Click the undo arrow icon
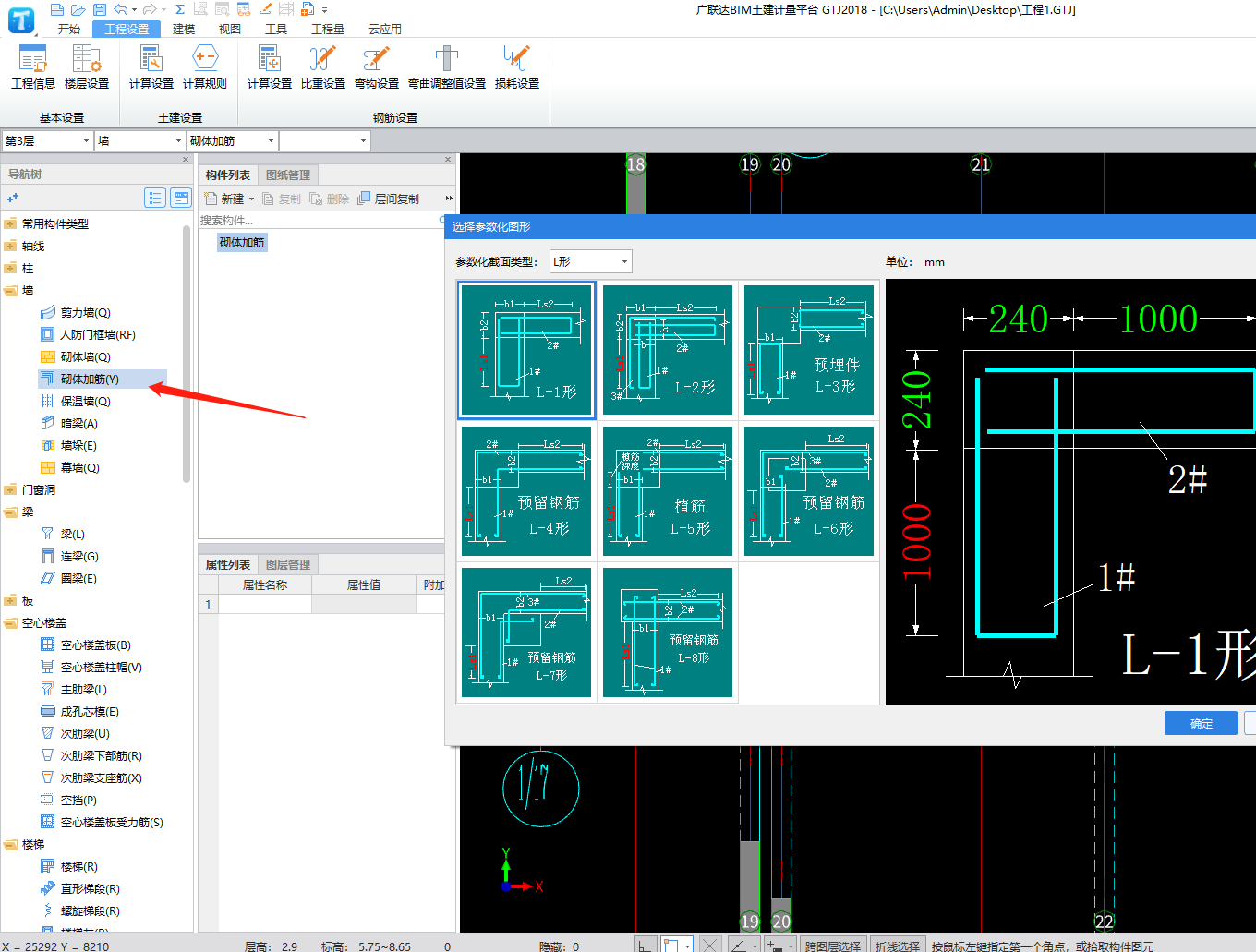1256x952 pixels. pyautogui.click(x=120, y=9)
